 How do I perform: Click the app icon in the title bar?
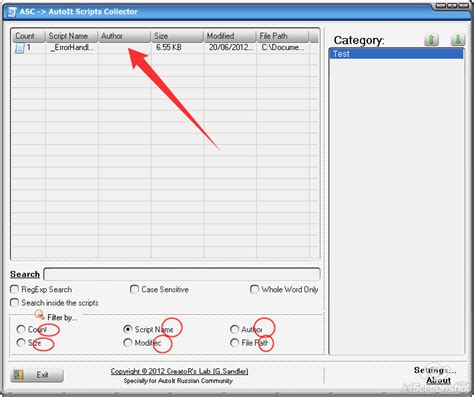(x=12, y=12)
